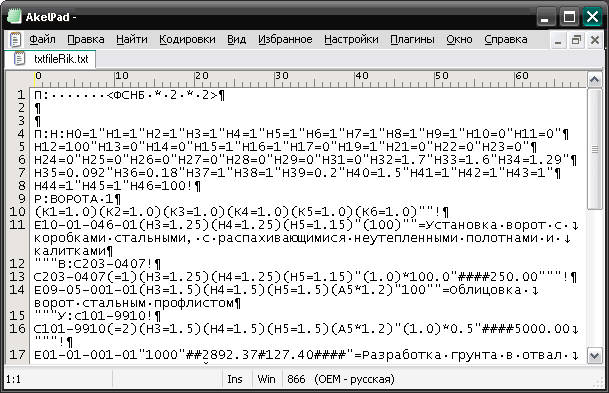Click the value ####250.00 on line 13
609x393 pixels.
pyautogui.click(x=498, y=277)
